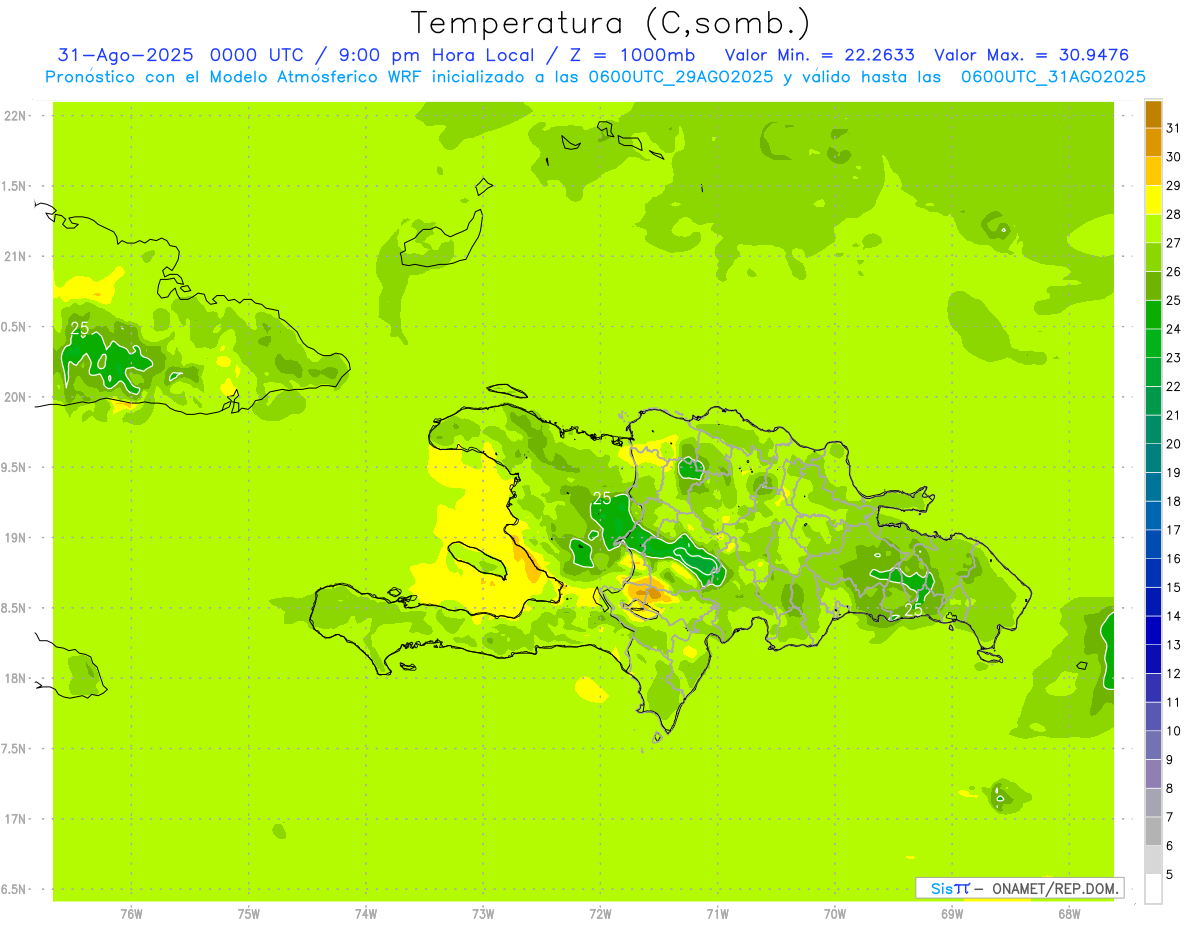Click the '19N' latitude label

[x=14, y=538]
